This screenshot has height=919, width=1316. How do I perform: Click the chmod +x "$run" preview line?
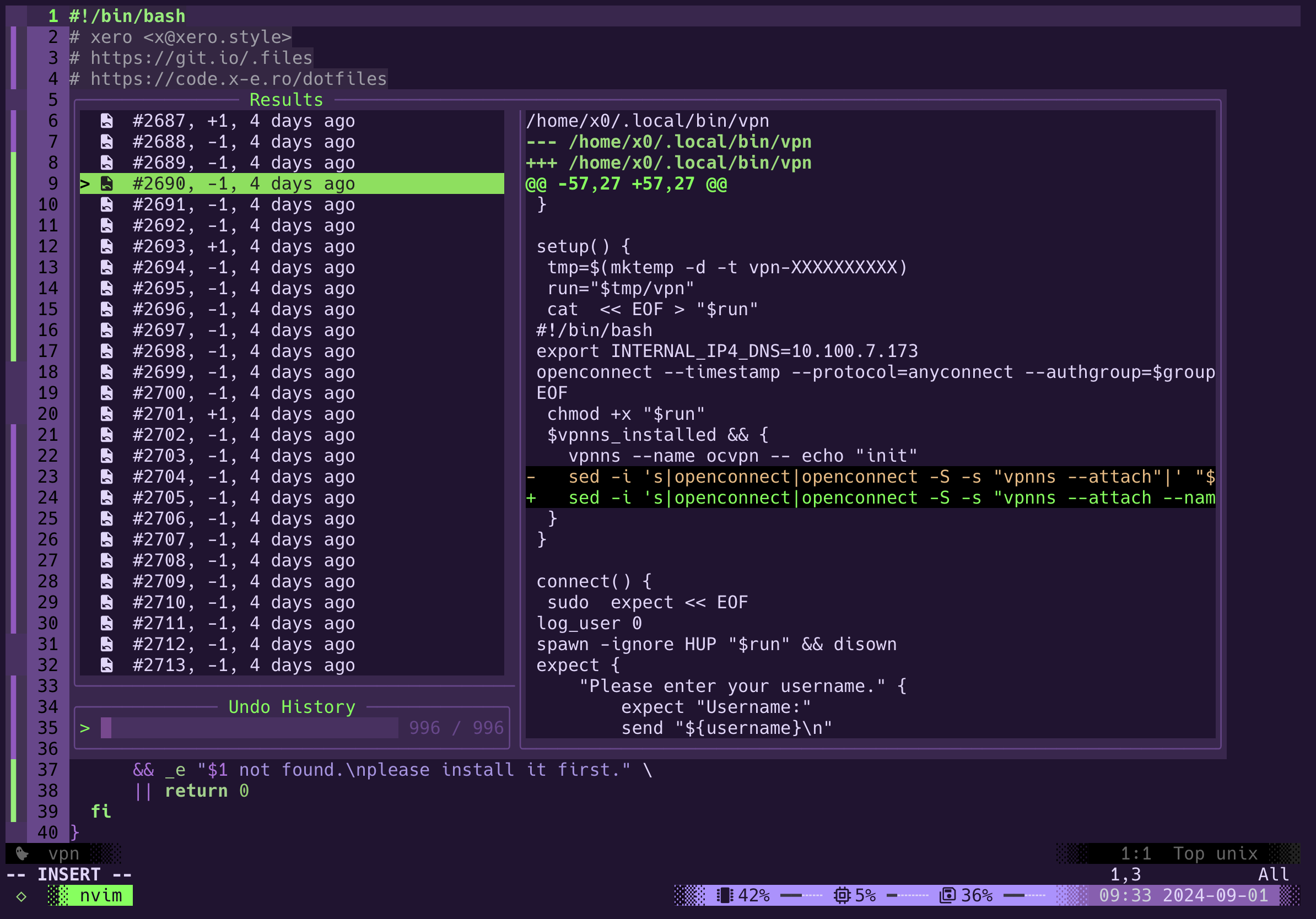[x=626, y=414]
